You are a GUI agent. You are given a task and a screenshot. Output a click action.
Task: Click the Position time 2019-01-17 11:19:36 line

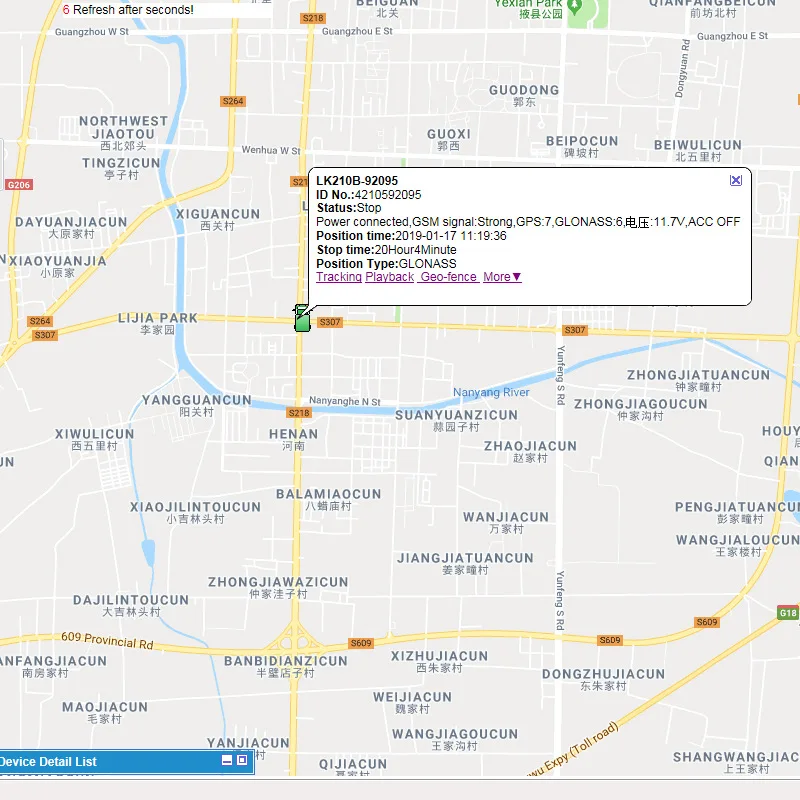click(411, 236)
